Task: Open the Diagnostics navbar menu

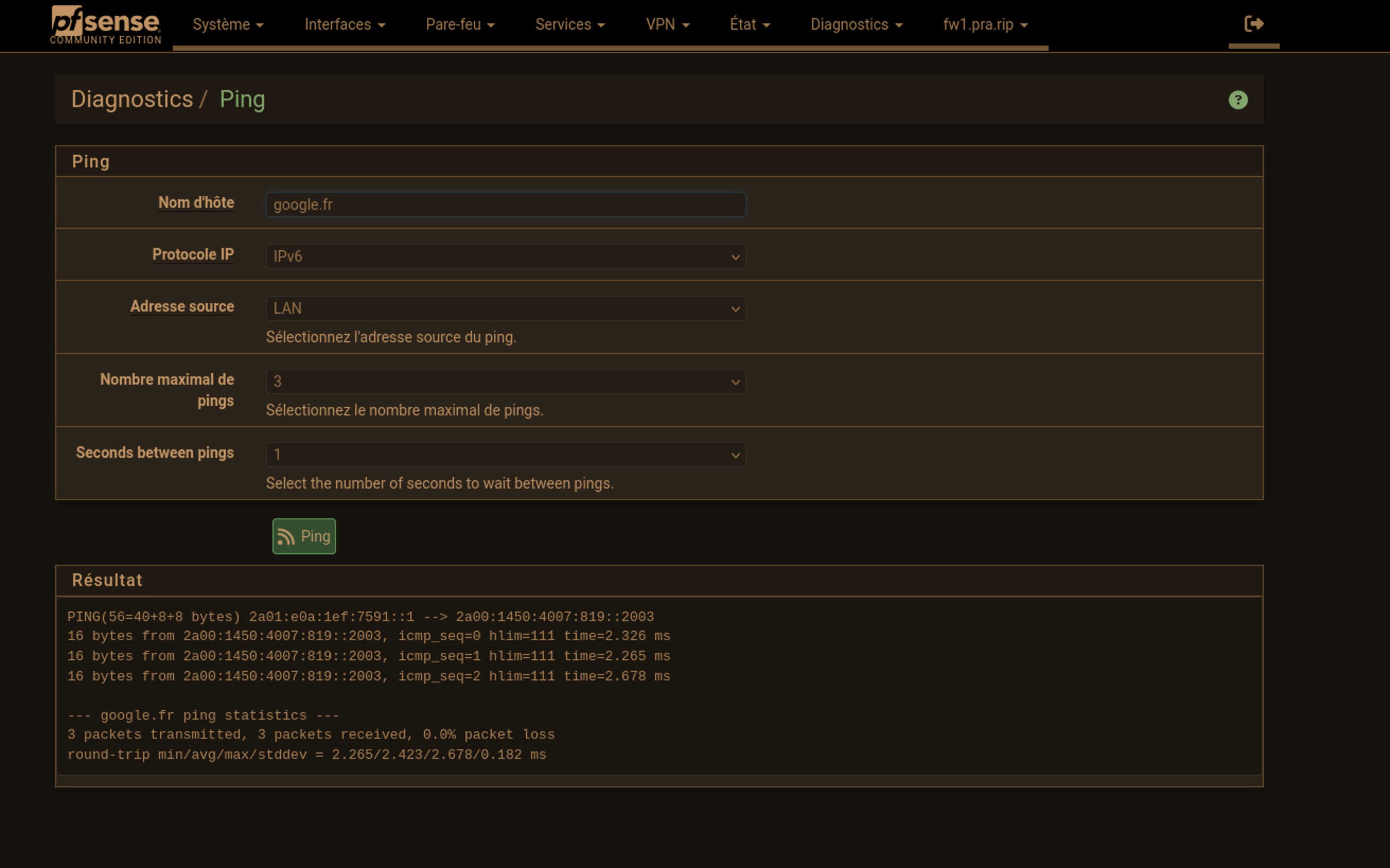Action: pyautogui.click(x=857, y=25)
